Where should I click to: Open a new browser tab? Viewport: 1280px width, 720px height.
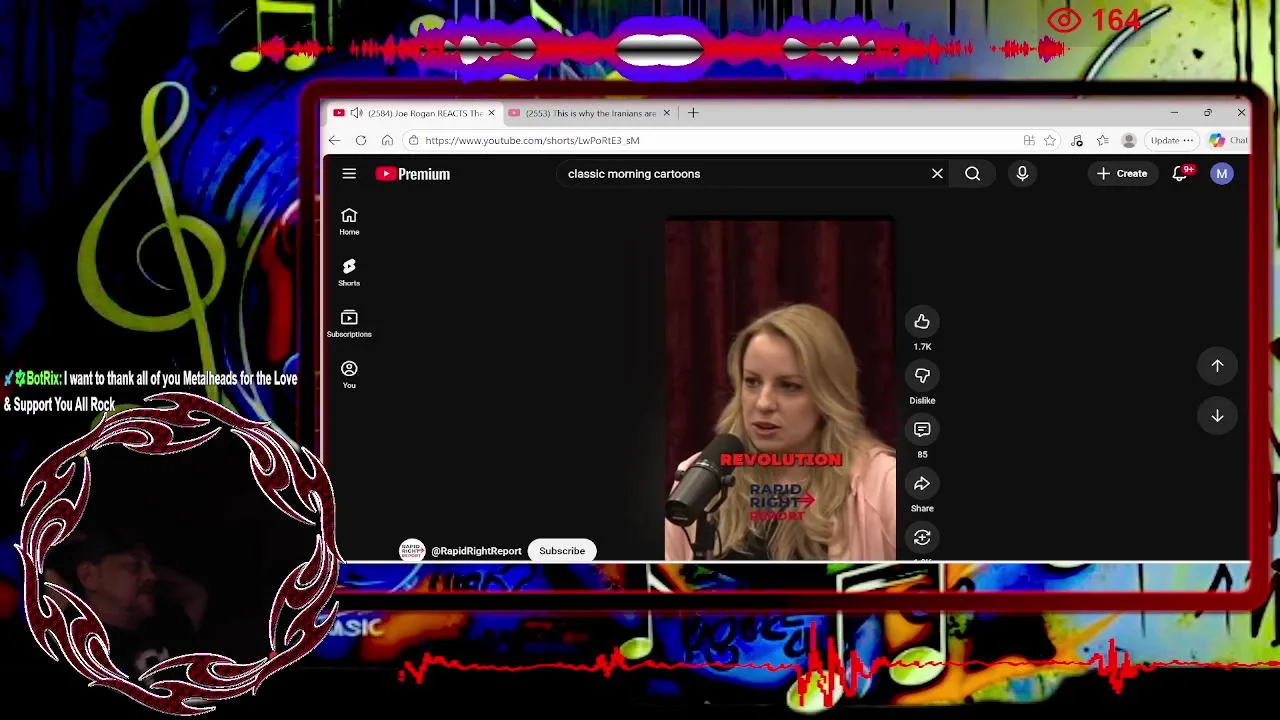pos(693,113)
